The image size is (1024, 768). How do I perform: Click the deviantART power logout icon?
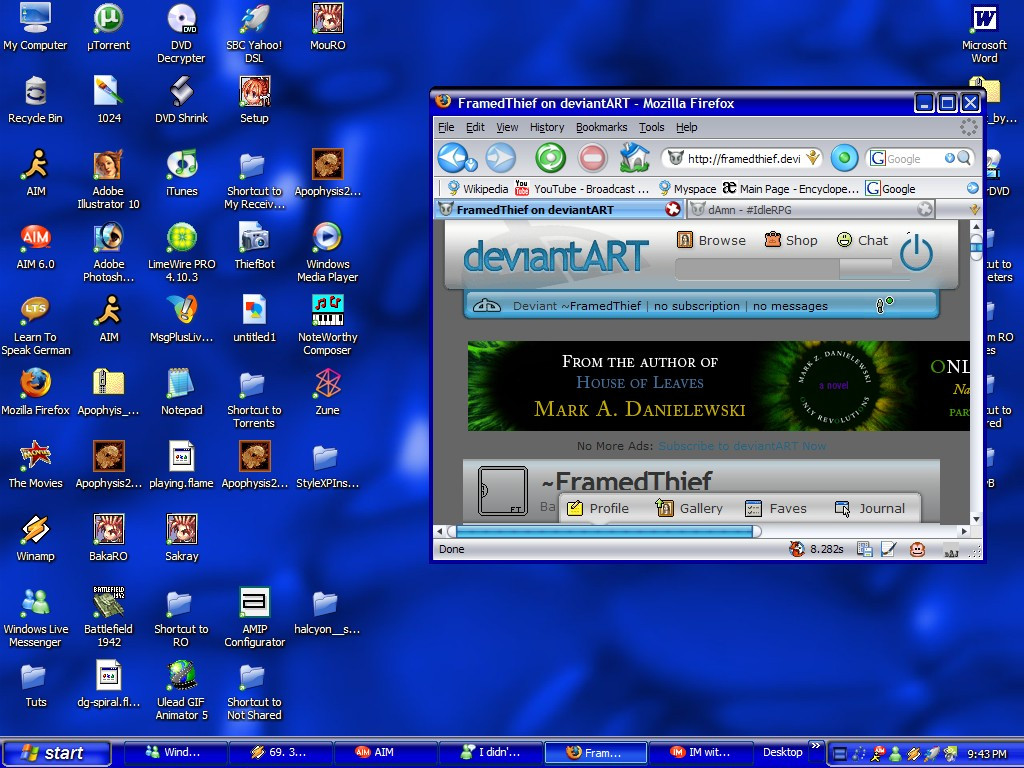coord(916,252)
